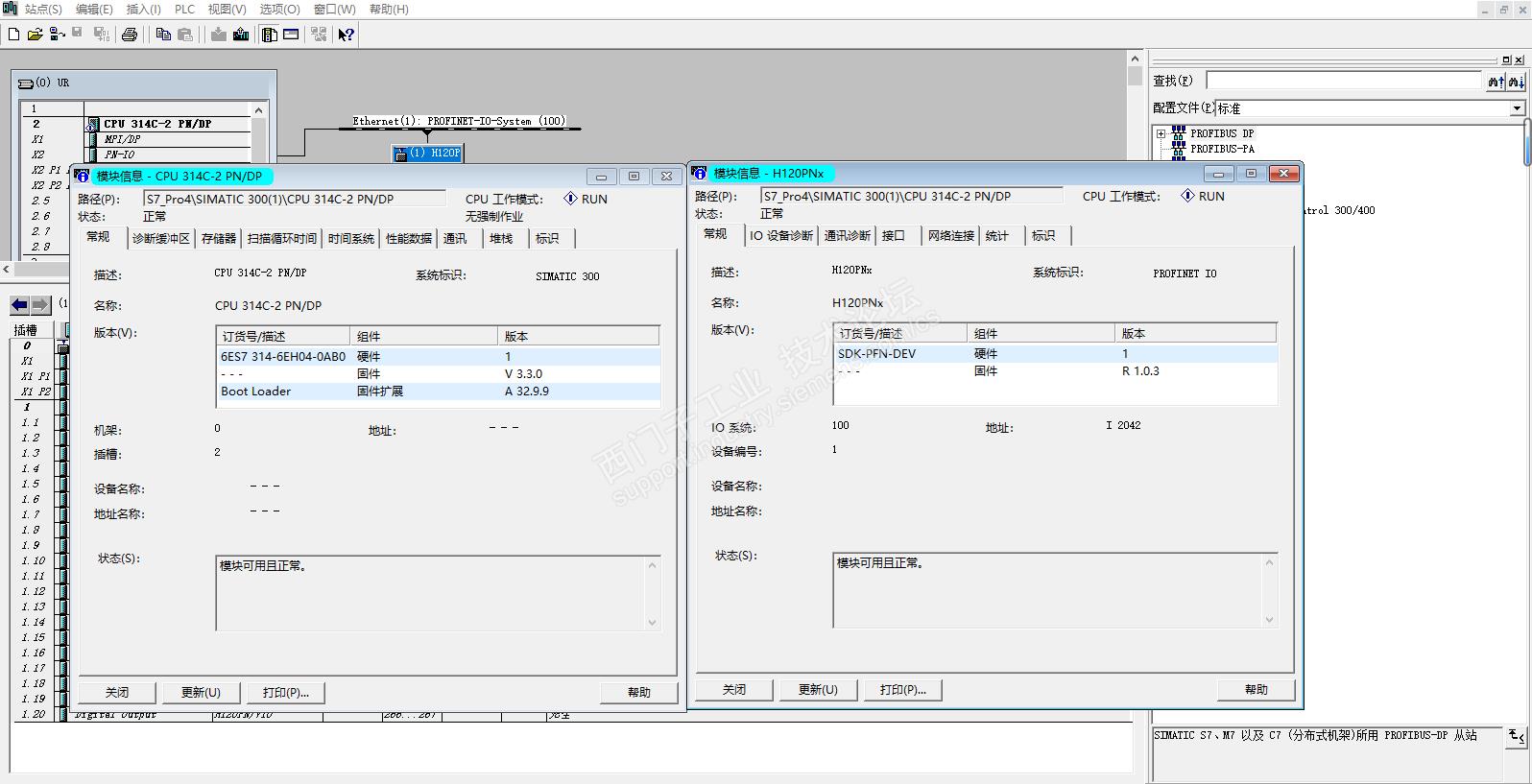
Task: Expand the PROFIBUS DP tree node
Action: (x=1161, y=133)
